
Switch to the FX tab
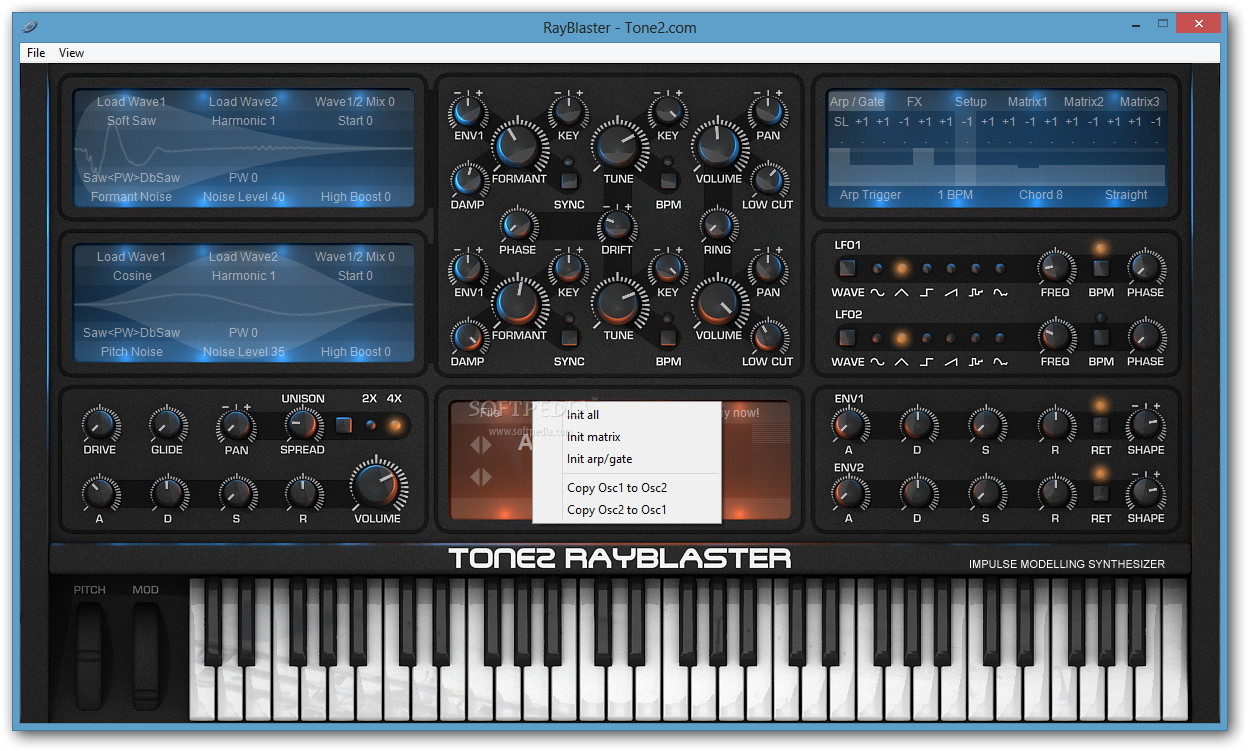(914, 102)
